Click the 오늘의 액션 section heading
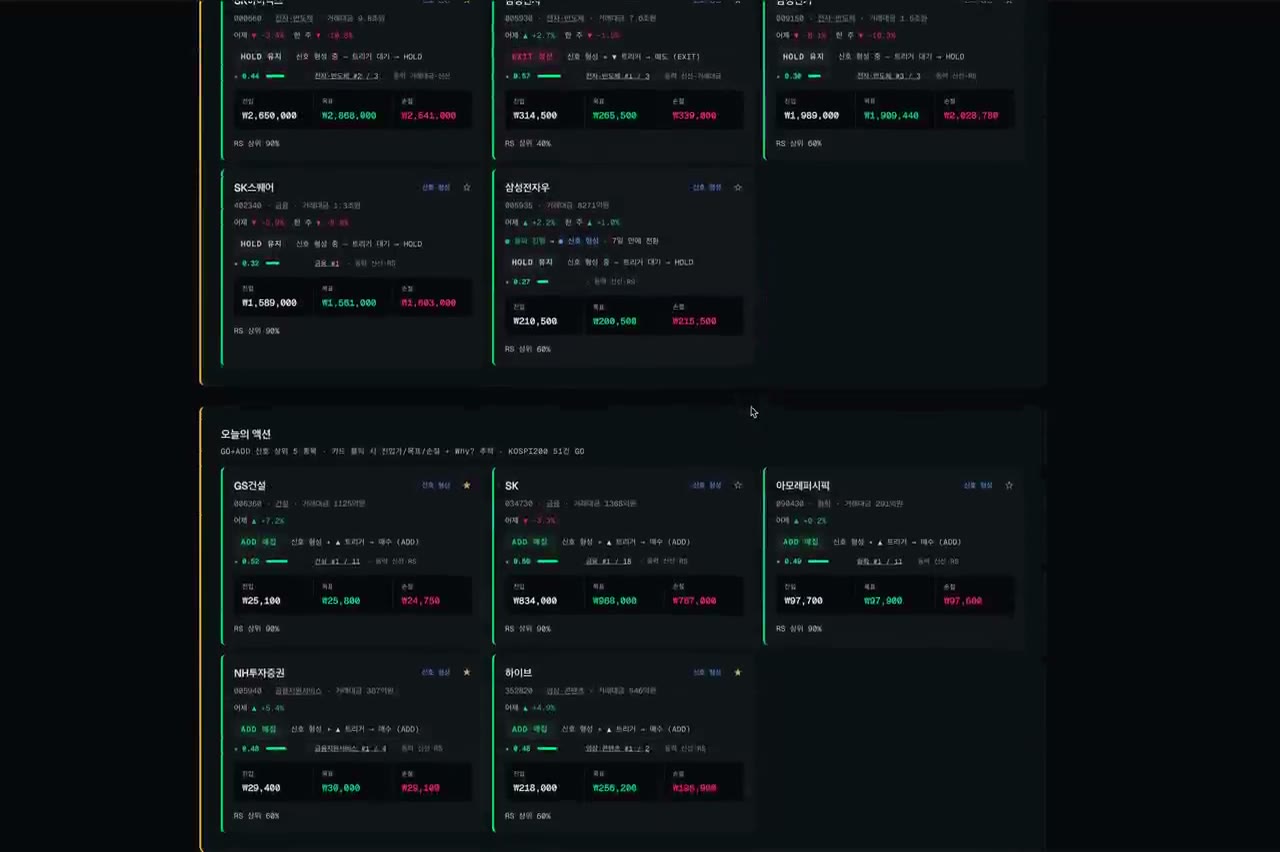Image resolution: width=1280 pixels, height=852 pixels. (x=246, y=434)
